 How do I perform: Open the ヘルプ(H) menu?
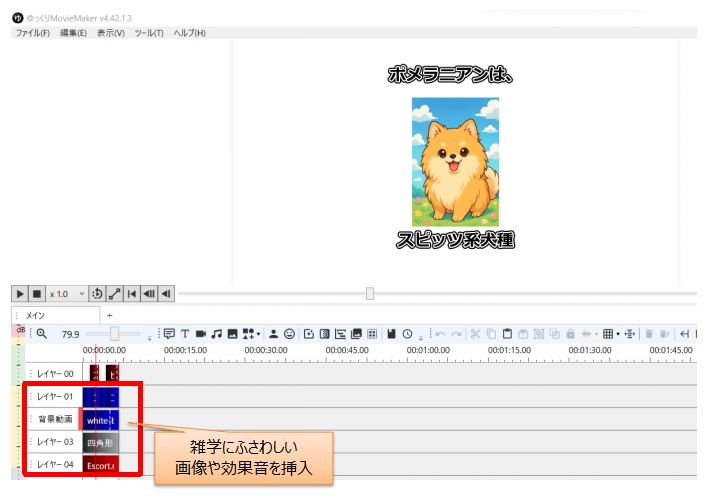pos(190,33)
